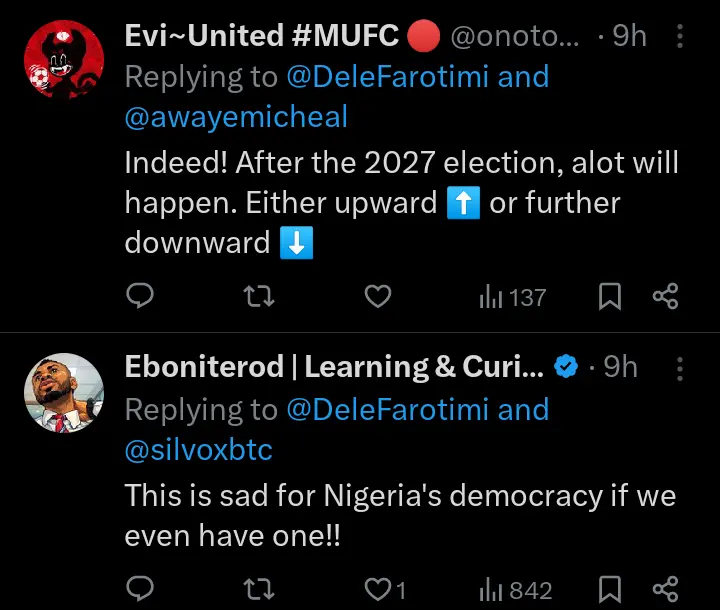The image size is (720, 610).
Task: View analytics showing 137 views
Action: pos(513,296)
